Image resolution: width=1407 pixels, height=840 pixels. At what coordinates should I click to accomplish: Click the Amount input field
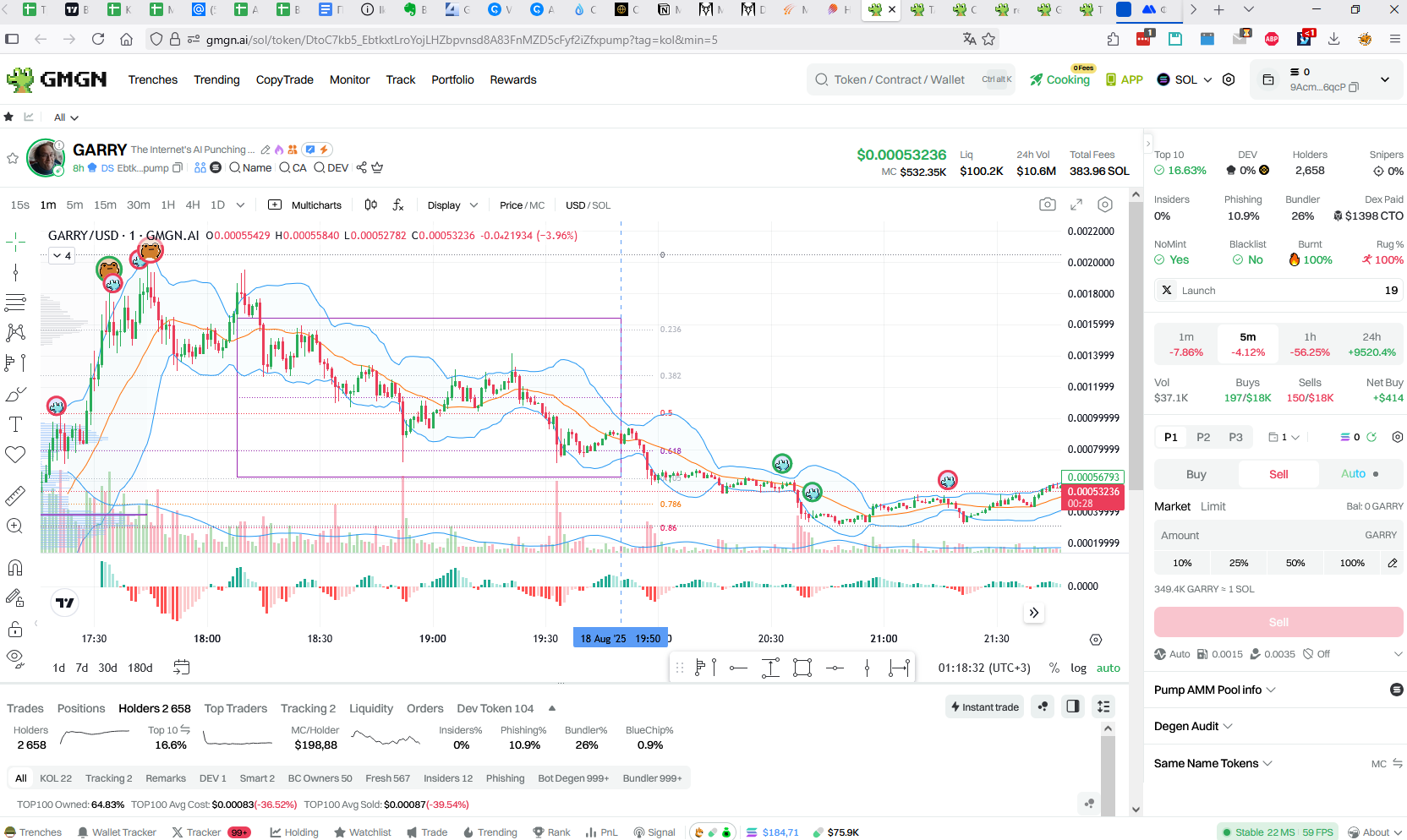click(x=1278, y=535)
